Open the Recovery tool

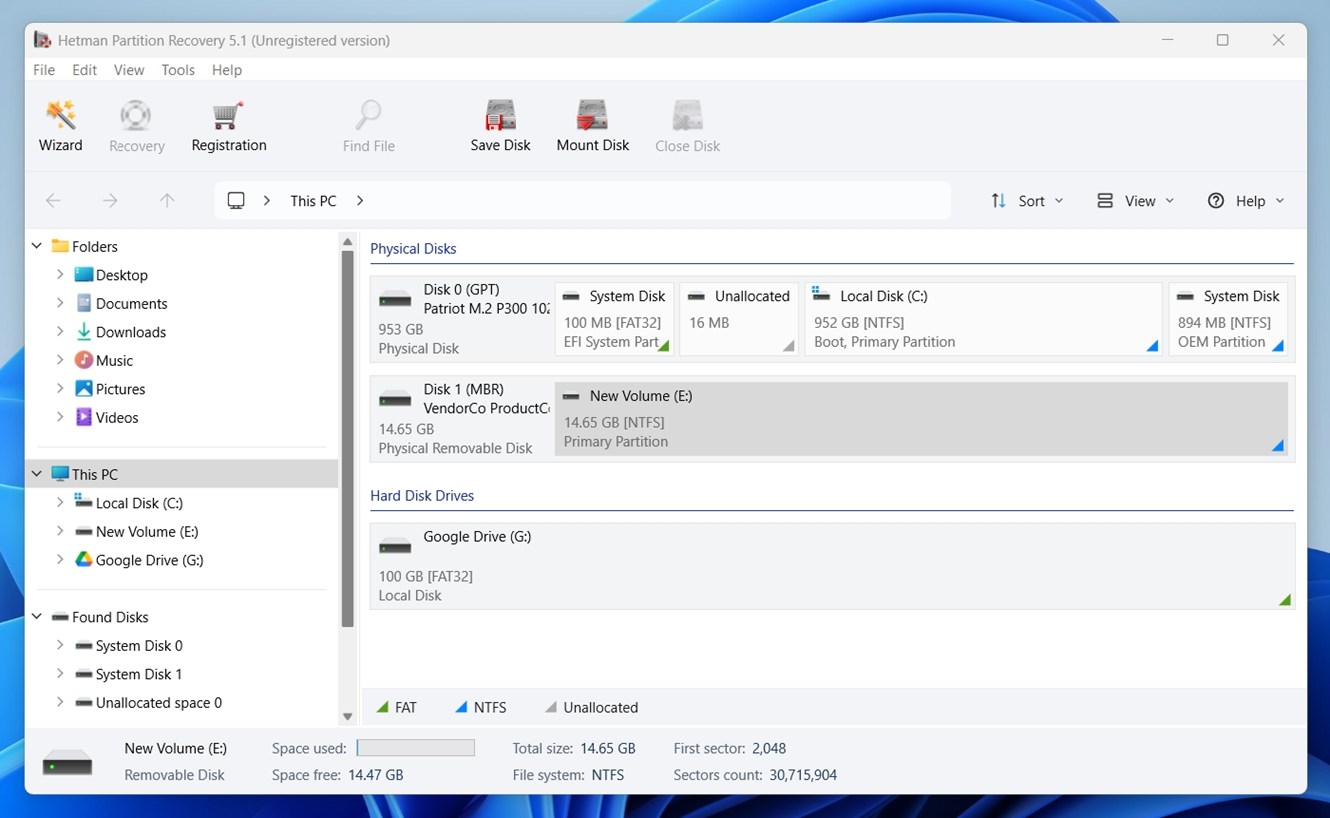pos(136,125)
